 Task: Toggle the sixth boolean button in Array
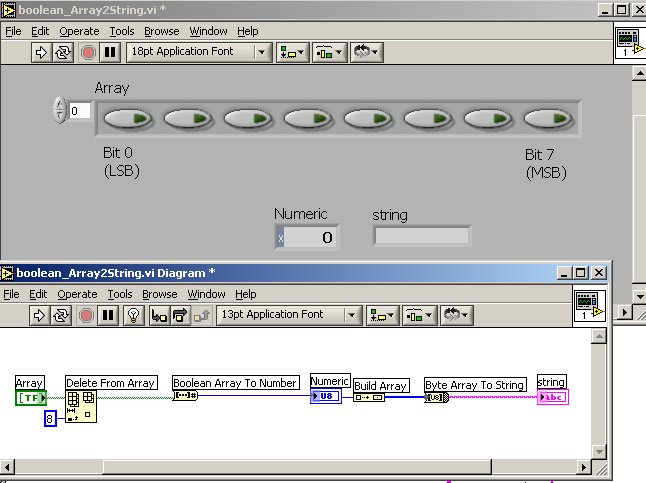pyautogui.click(x=428, y=119)
